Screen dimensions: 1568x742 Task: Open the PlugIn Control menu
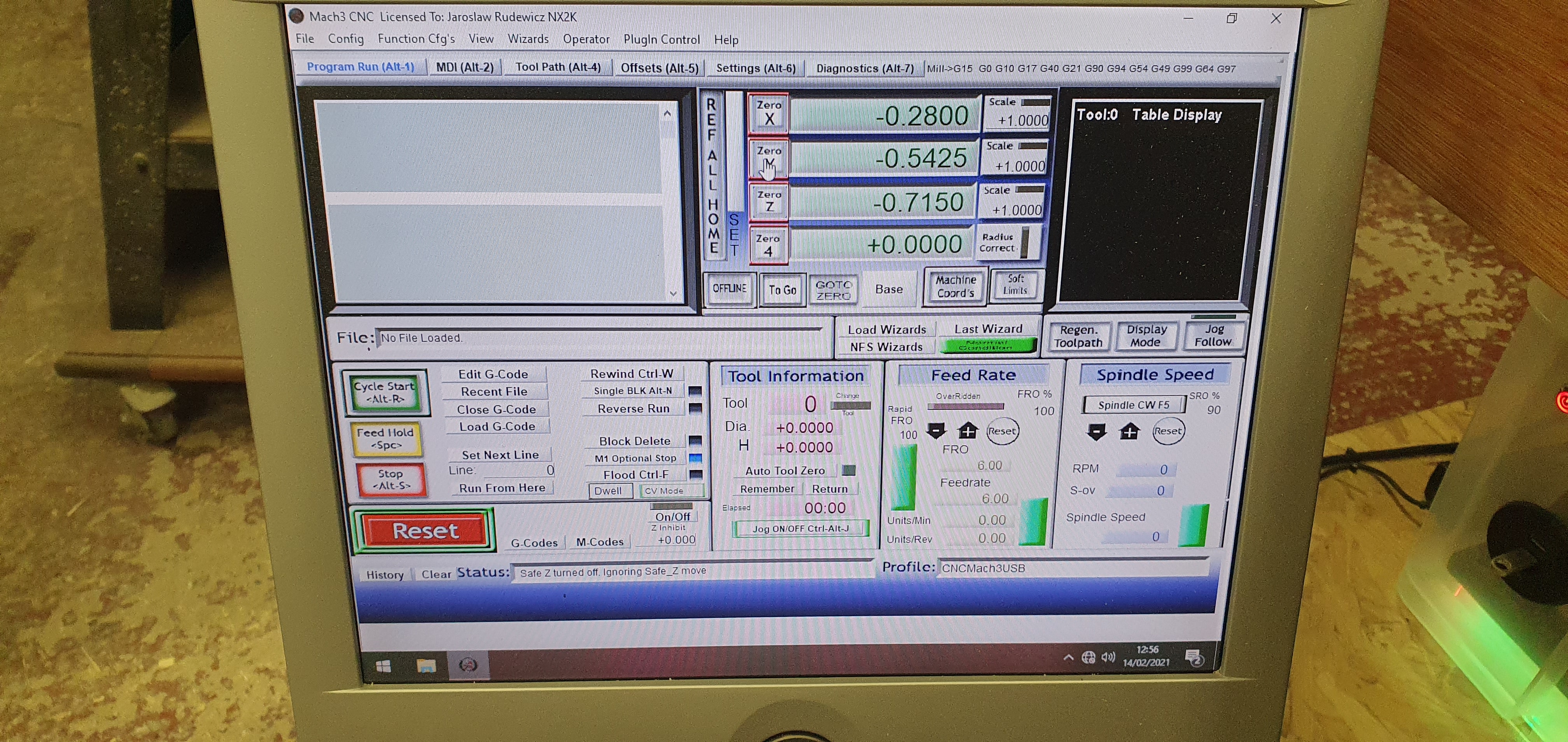tap(661, 40)
